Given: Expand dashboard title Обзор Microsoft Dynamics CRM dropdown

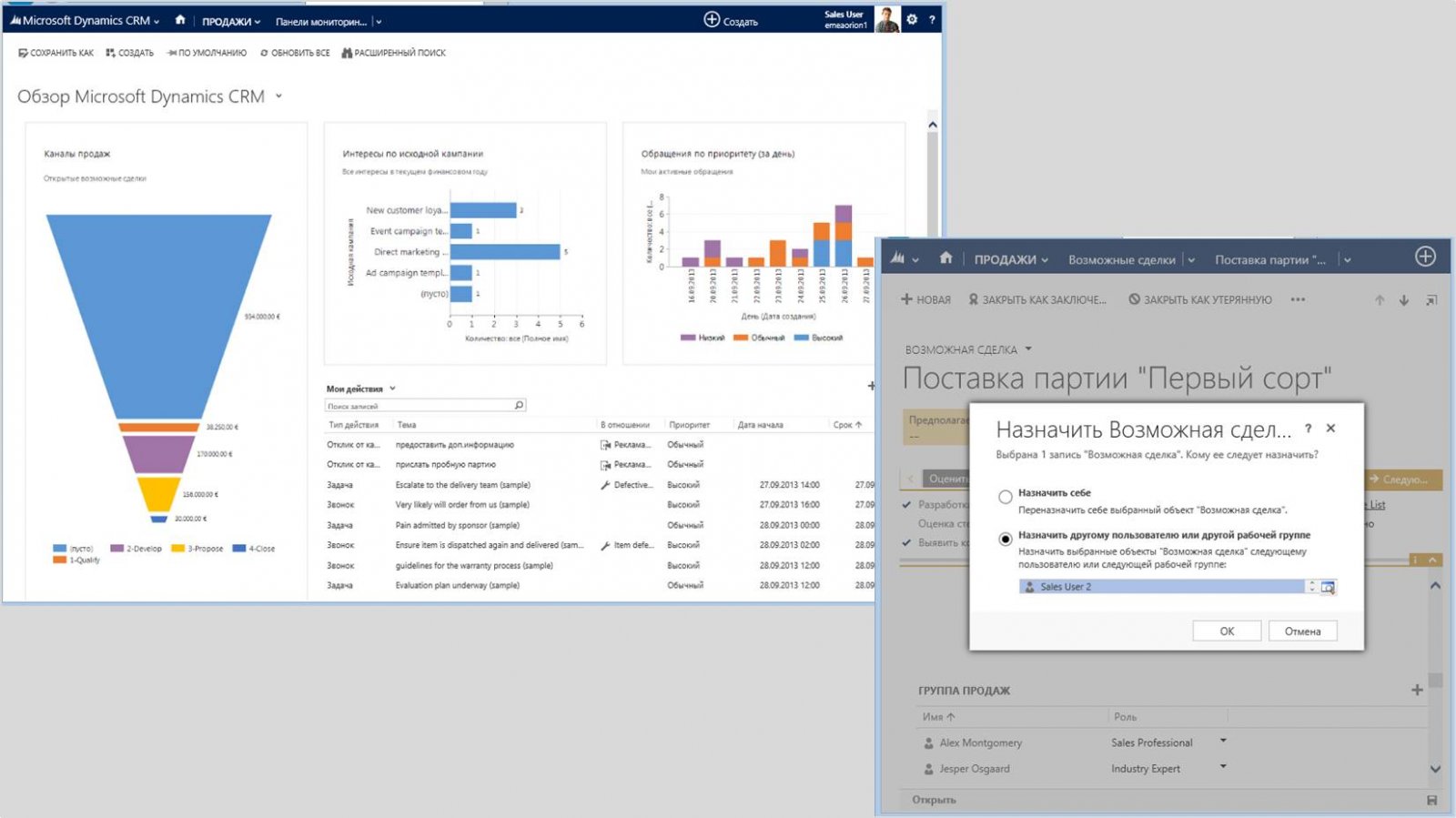Looking at the screenshot, I should tap(278, 96).
